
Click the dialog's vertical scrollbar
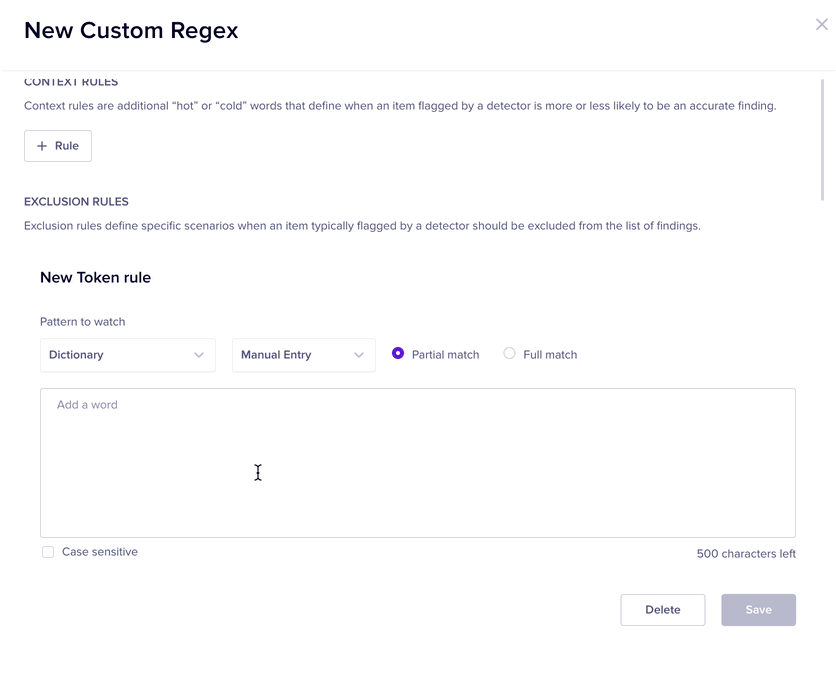tap(824, 140)
